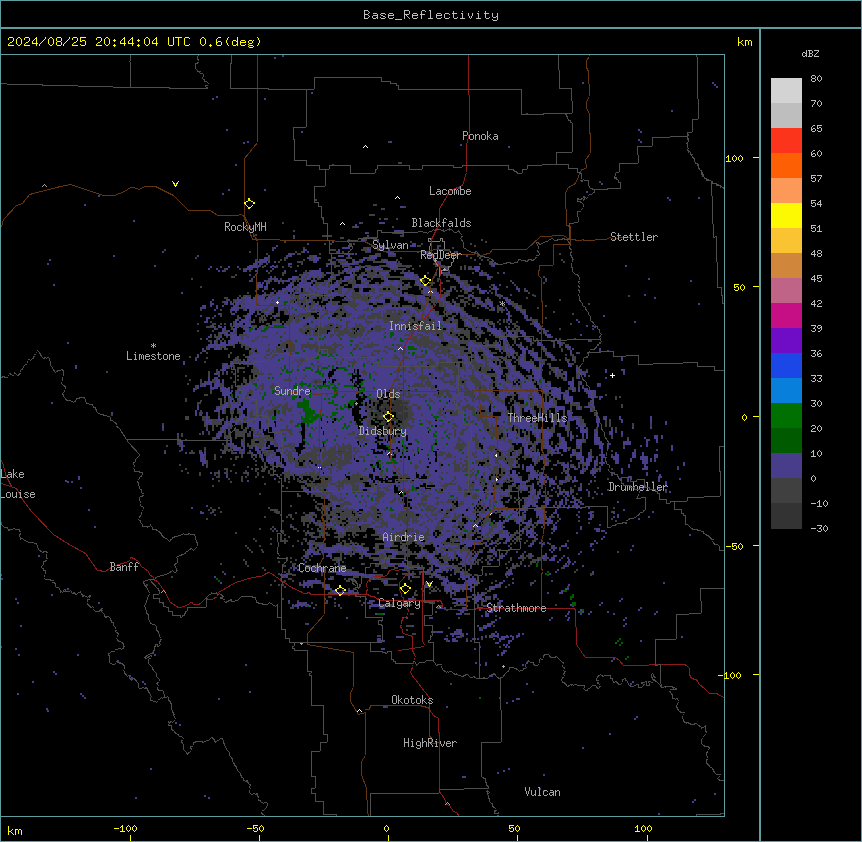Click the yellow v marker northwest of RockyMH
Image resolution: width=862 pixels, height=842 pixels.
[175, 184]
